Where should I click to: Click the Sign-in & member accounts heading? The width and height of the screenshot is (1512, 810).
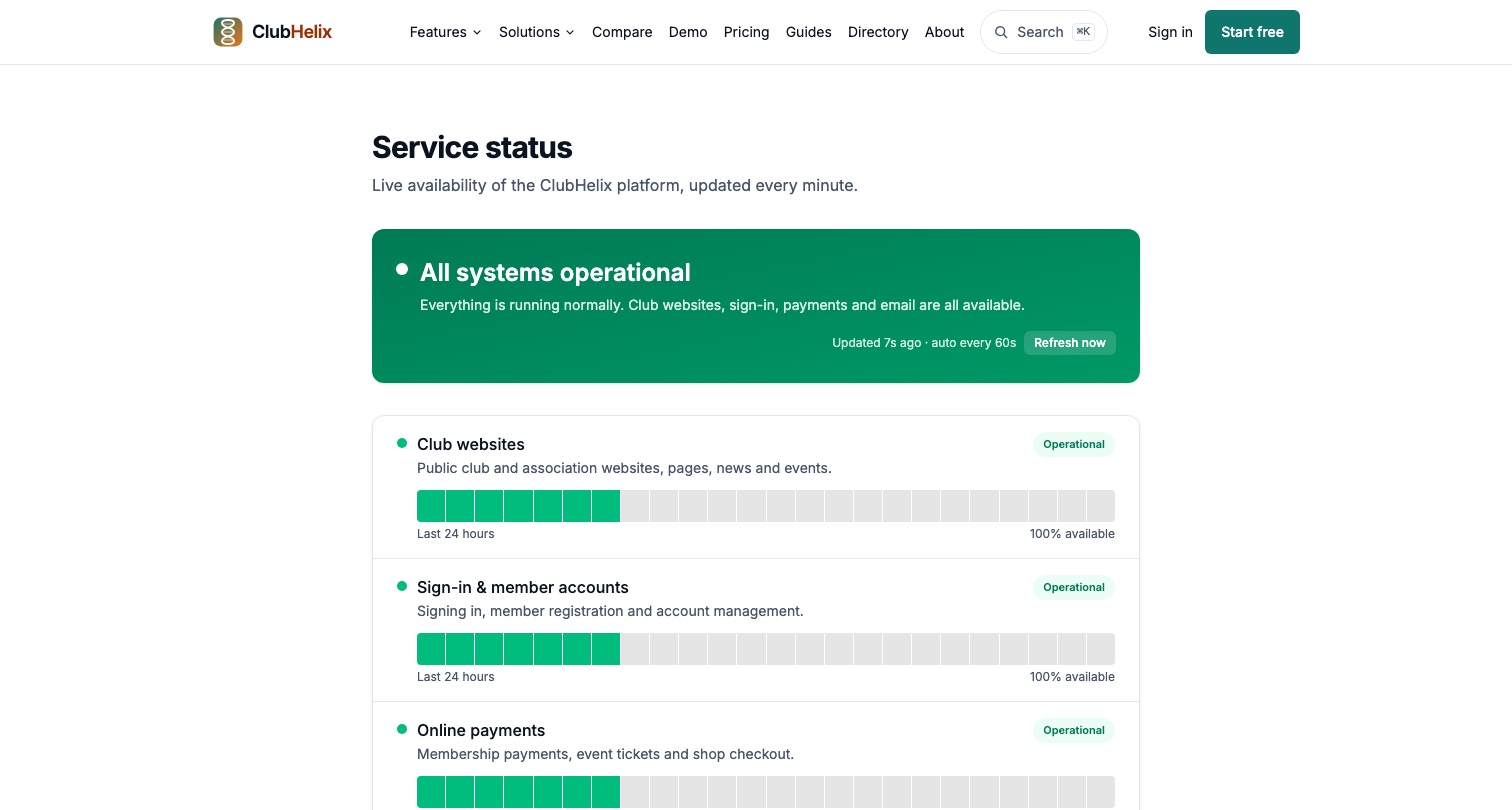click(x=523, y=587)
